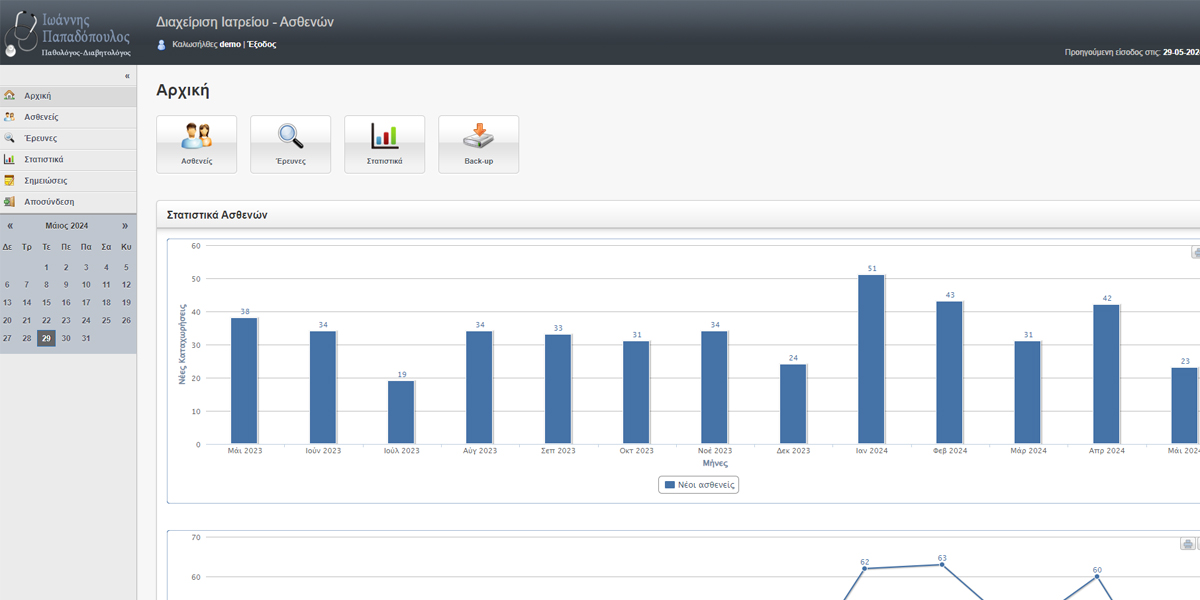Click the line chart point labeled 60
Viewport: 1200px width, 600px height.
point(1097,577)
